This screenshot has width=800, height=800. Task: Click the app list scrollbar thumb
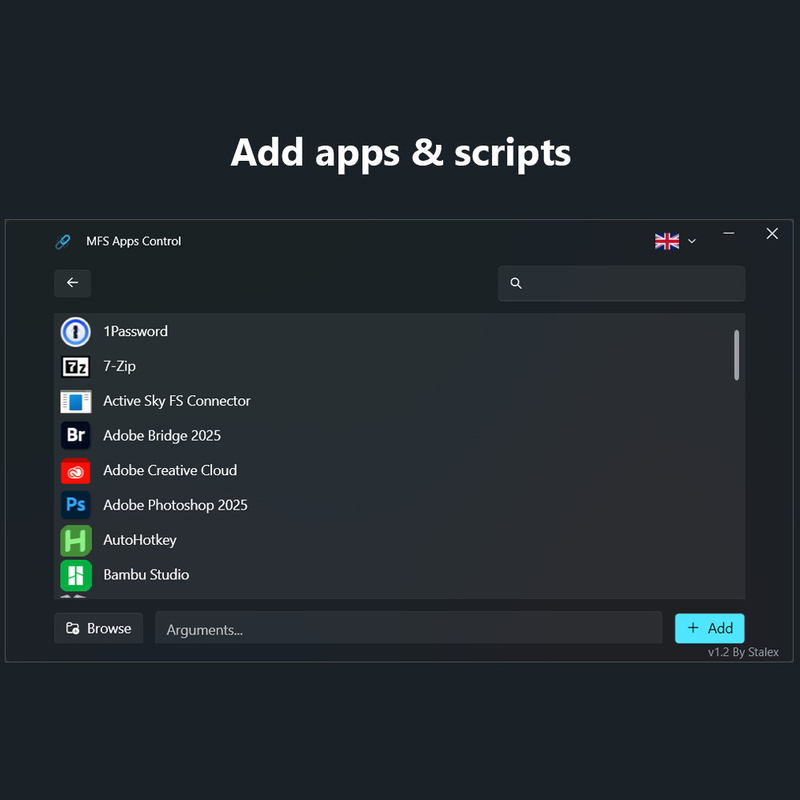coord(737,355)
